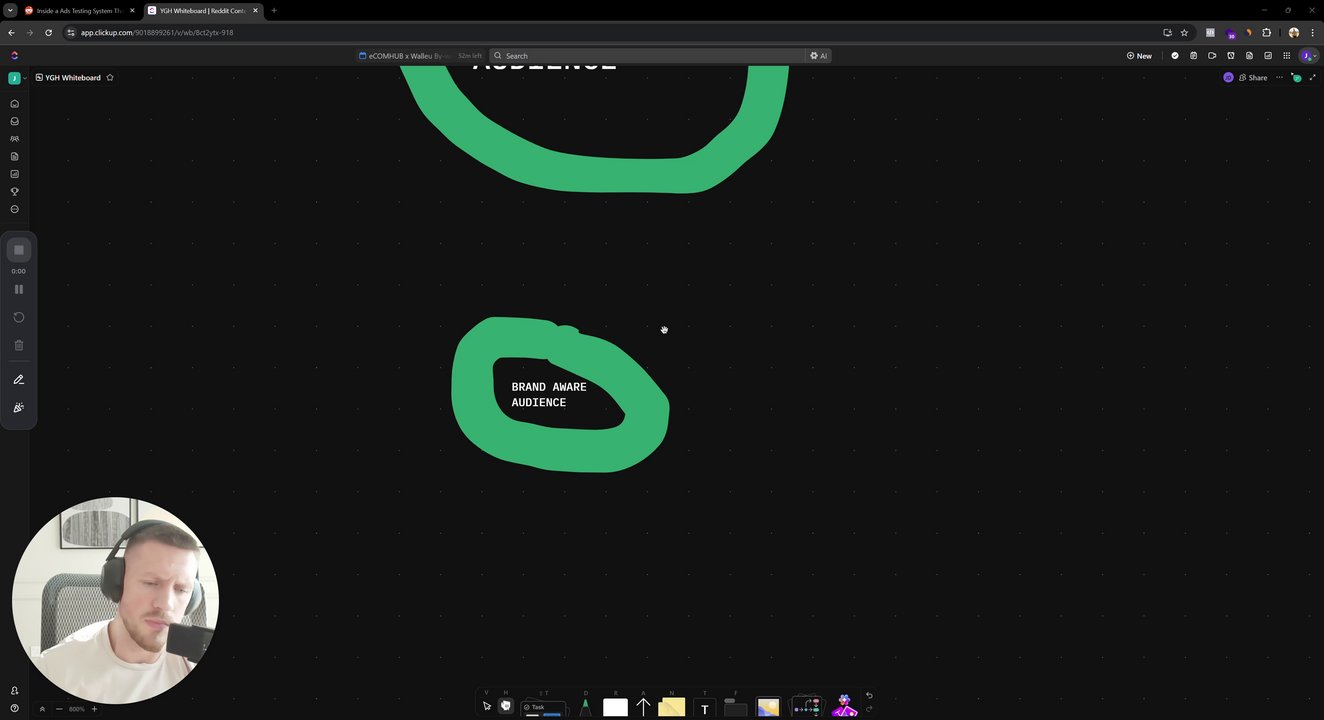Restart the recording
This screenshot has height=720, width=1324.
click(19, 317)
